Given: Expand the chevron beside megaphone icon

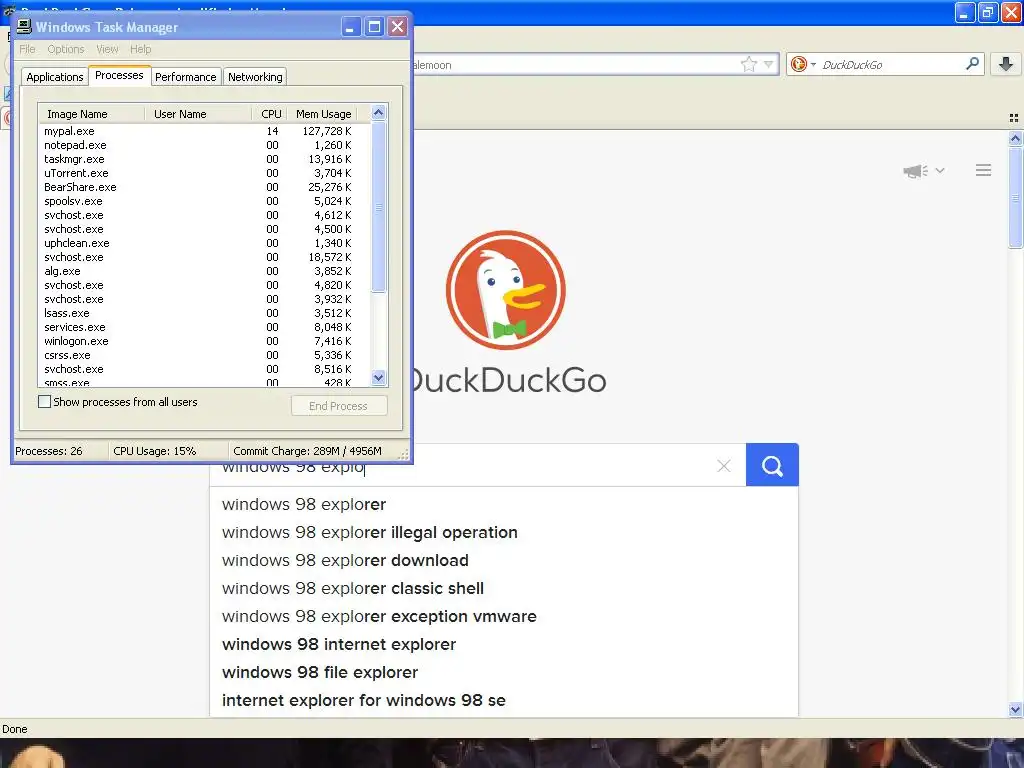Looking at the screenshot, I should [x=940, y=170].
